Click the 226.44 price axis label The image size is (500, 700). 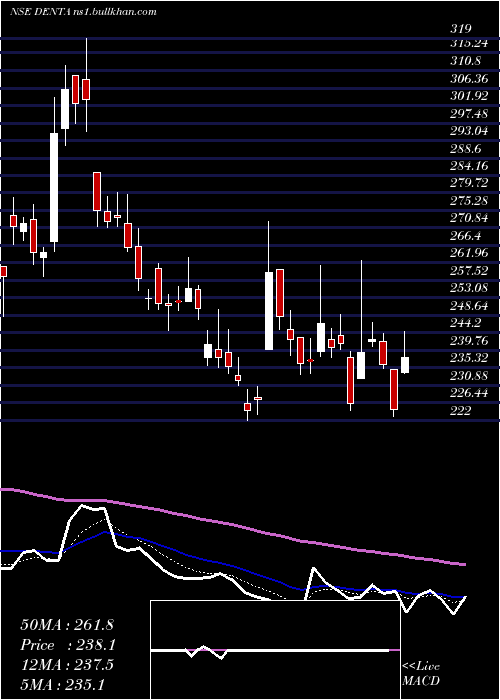pos(469,393)
